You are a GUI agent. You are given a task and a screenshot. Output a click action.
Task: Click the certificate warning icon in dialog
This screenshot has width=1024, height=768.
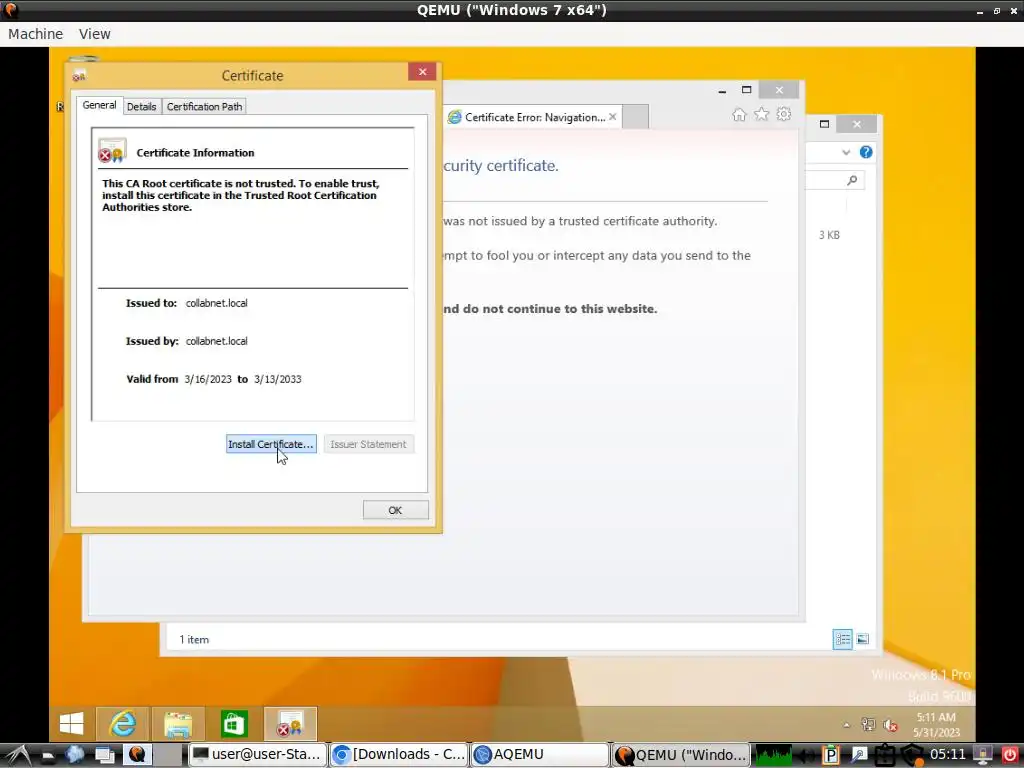tap(112, 151)
